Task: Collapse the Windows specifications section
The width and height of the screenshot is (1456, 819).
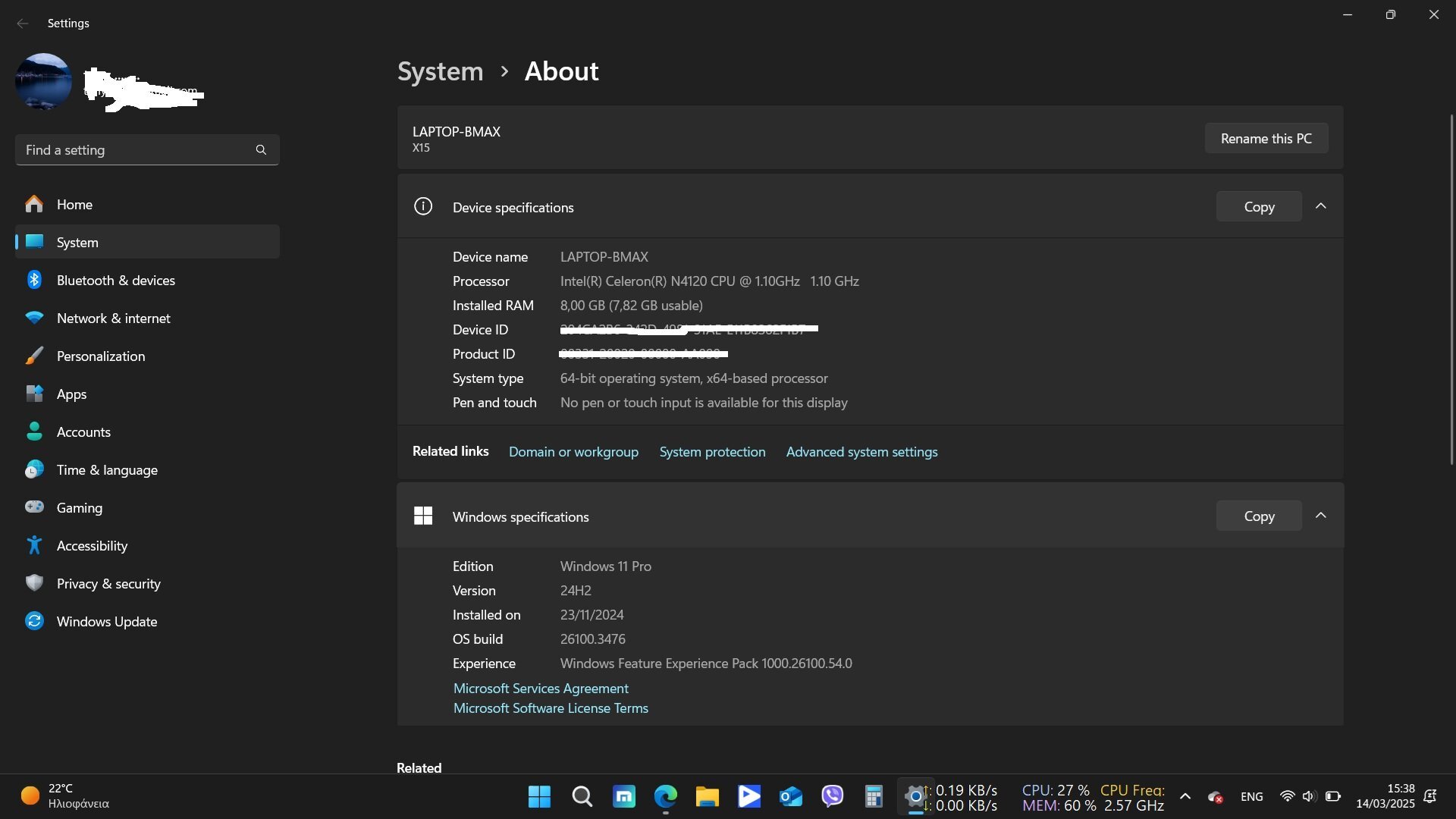Action: pos(1320,516)
